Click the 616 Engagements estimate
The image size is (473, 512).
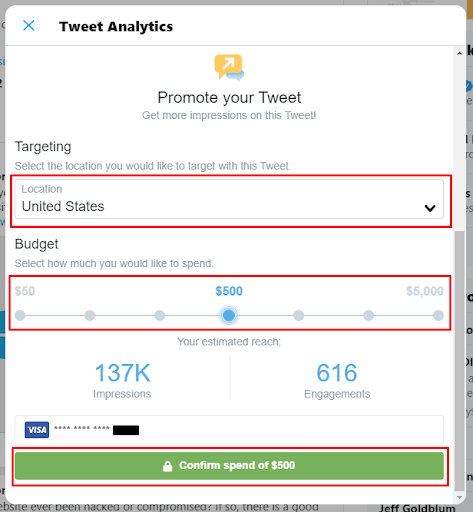(337, 380)
